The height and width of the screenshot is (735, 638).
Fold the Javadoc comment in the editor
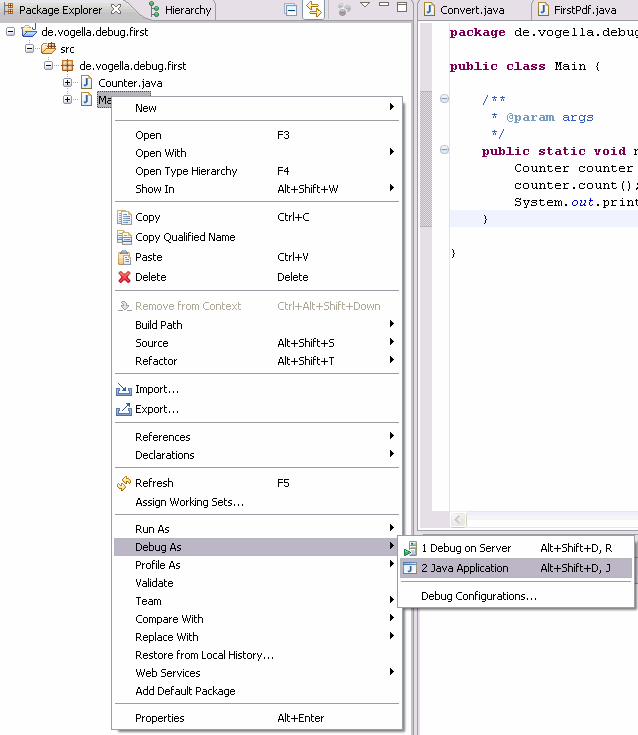pyautogui.click(x=444, y=98)
